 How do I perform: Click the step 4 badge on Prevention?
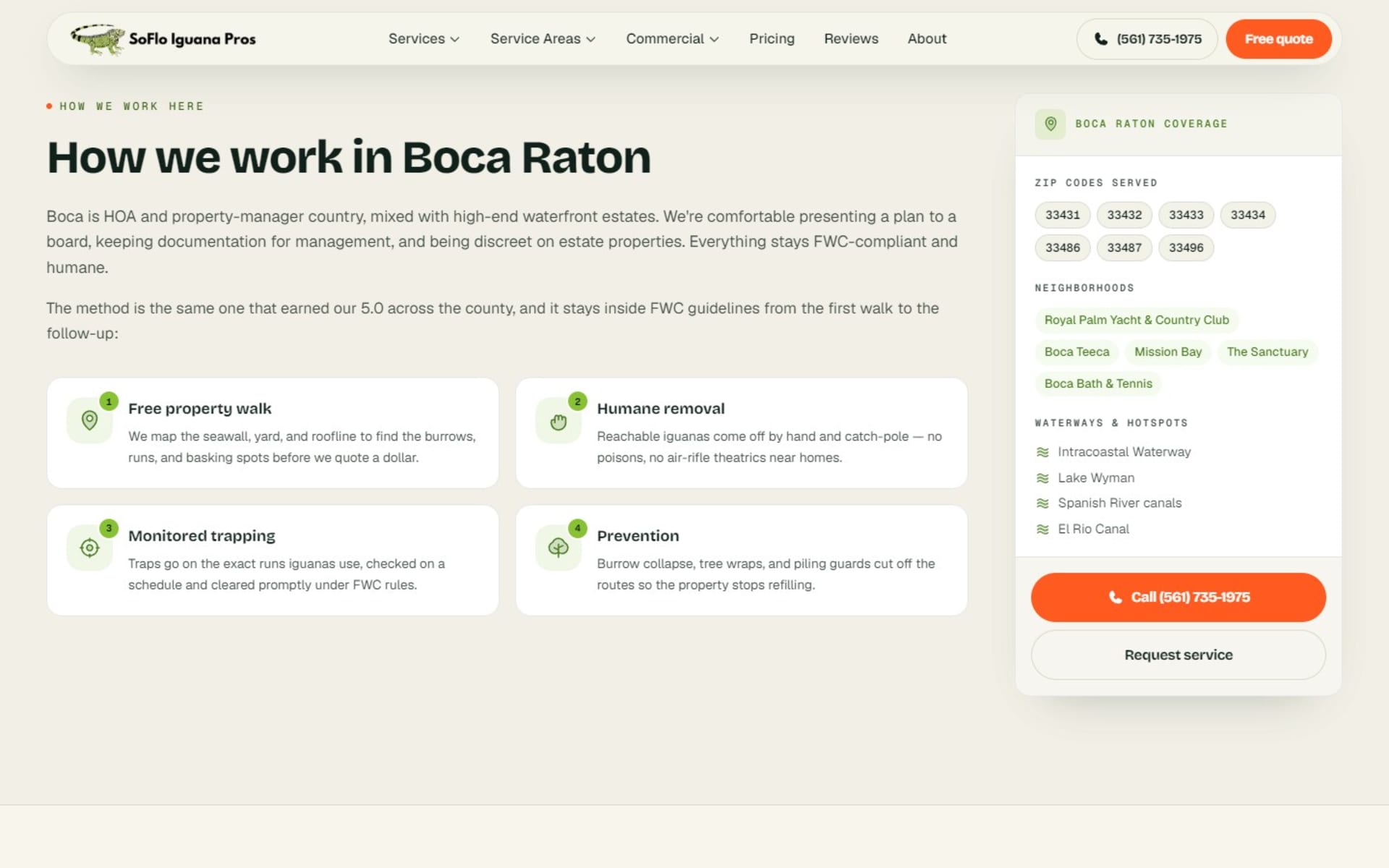[577, 528]
